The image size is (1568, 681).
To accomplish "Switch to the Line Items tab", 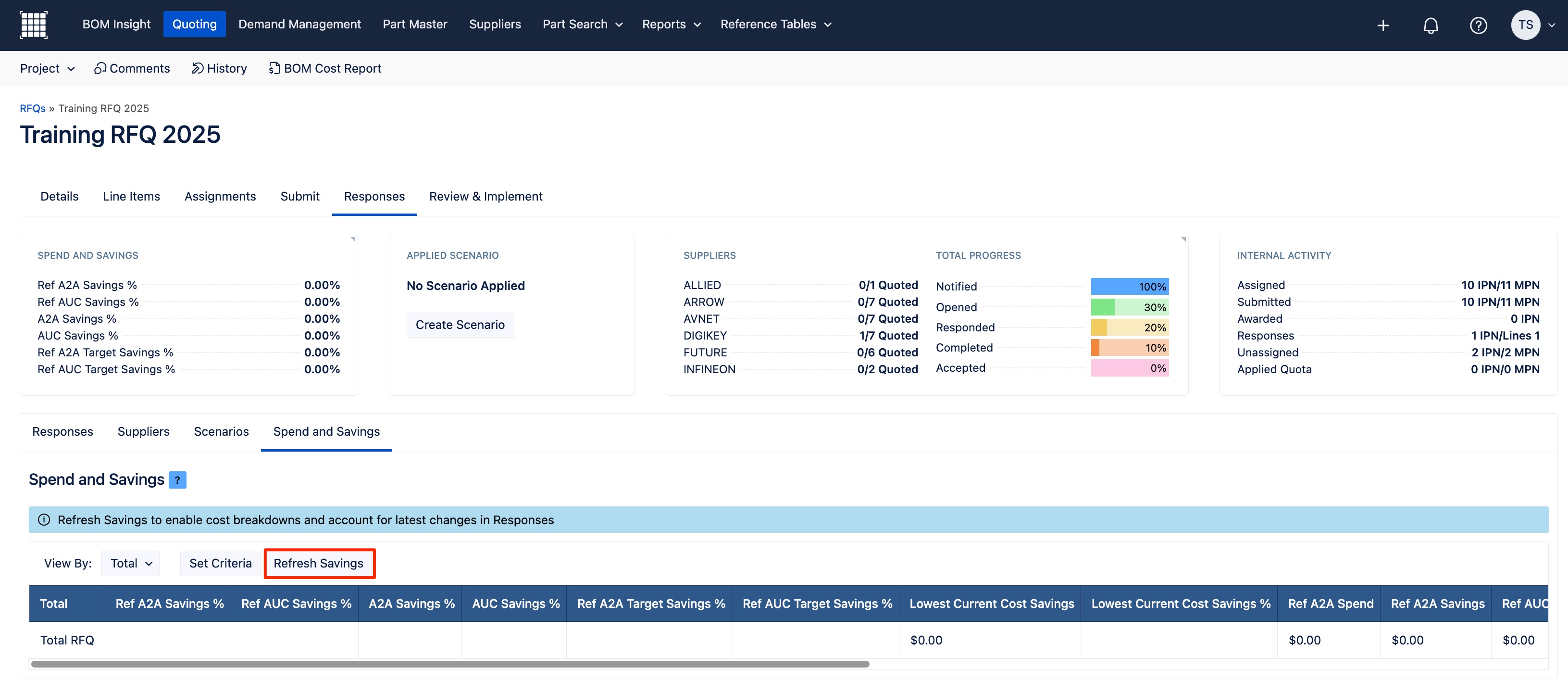I will coord(131,196).
